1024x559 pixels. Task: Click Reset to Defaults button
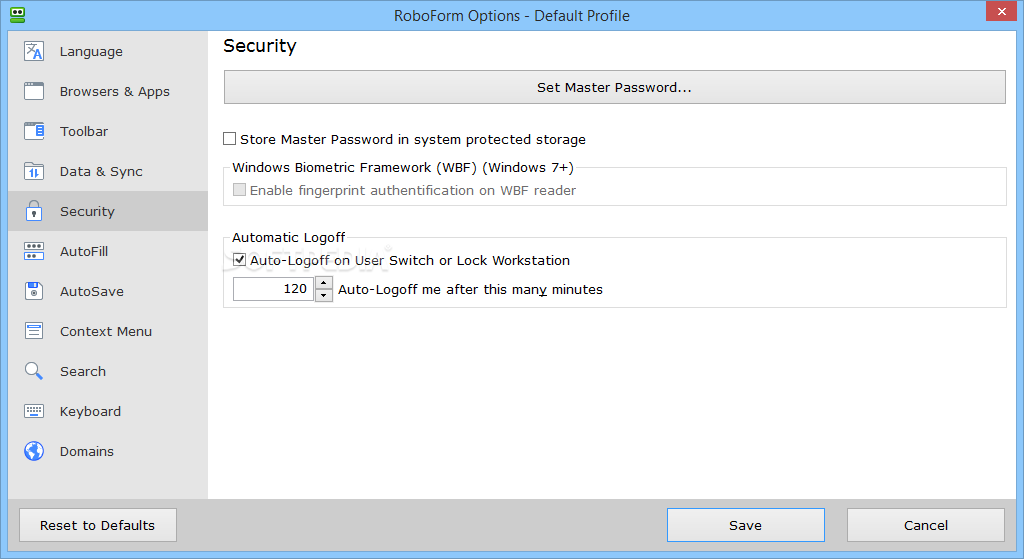pos(98,525)
